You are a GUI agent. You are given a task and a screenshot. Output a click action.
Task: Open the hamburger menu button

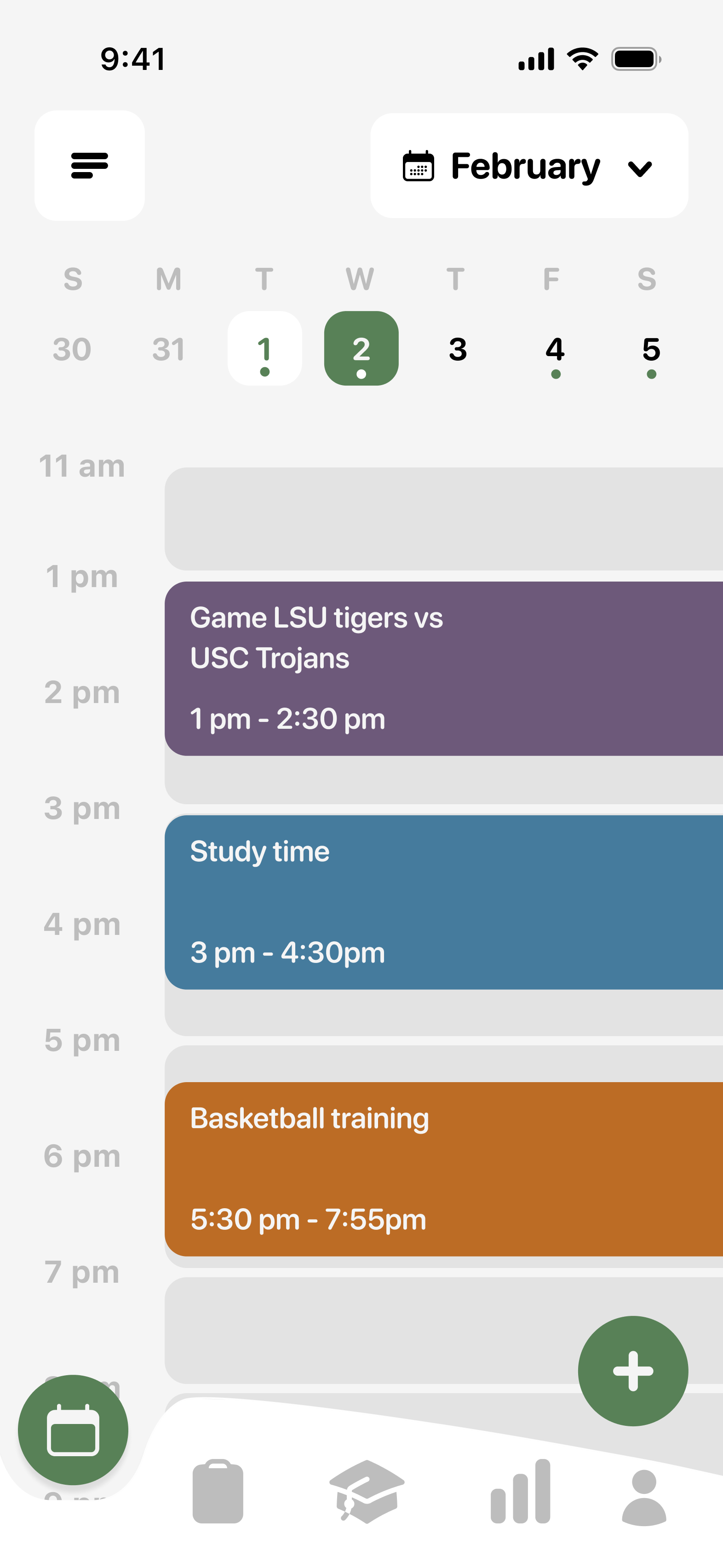90,166
